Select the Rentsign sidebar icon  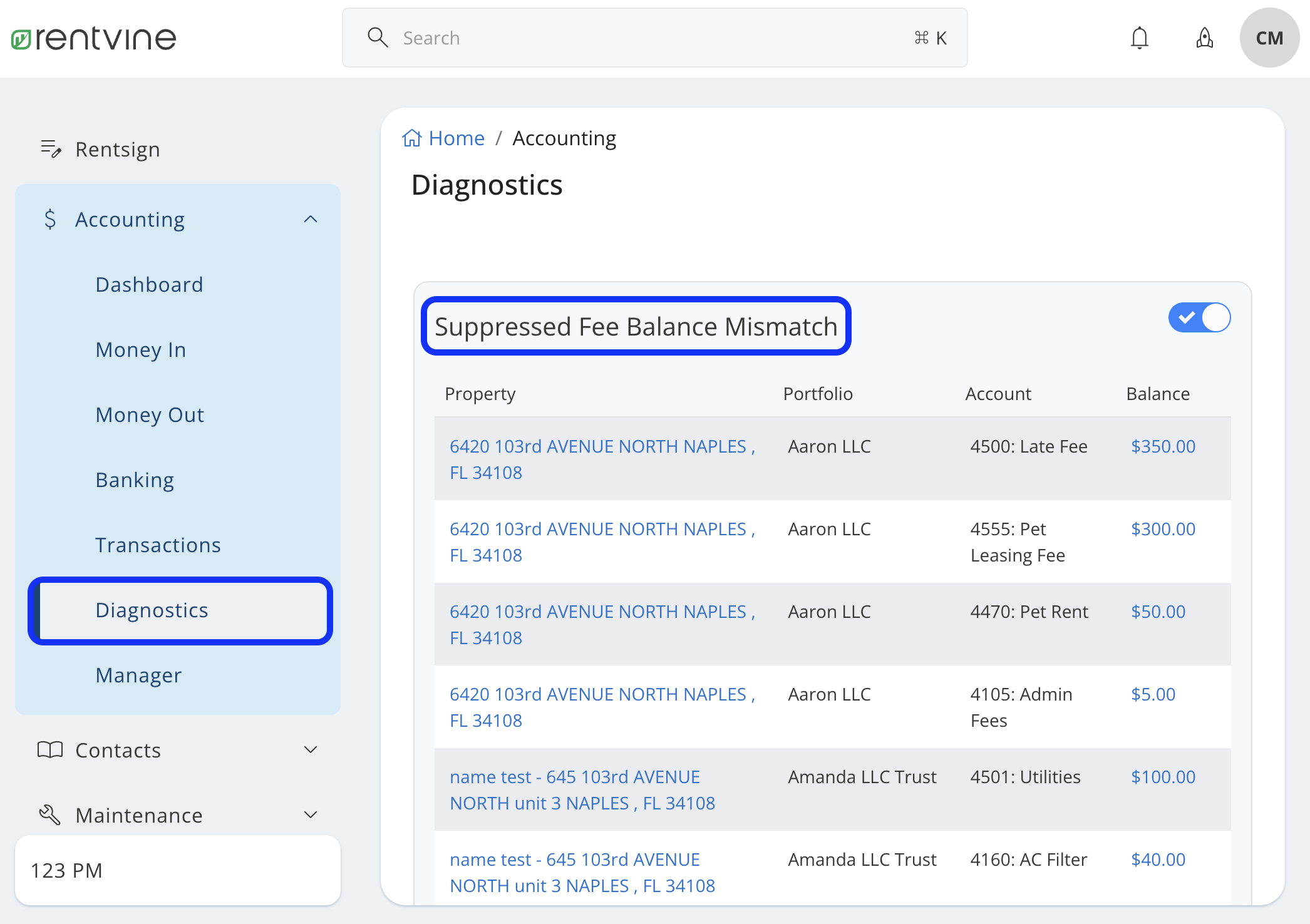point(50,149)
